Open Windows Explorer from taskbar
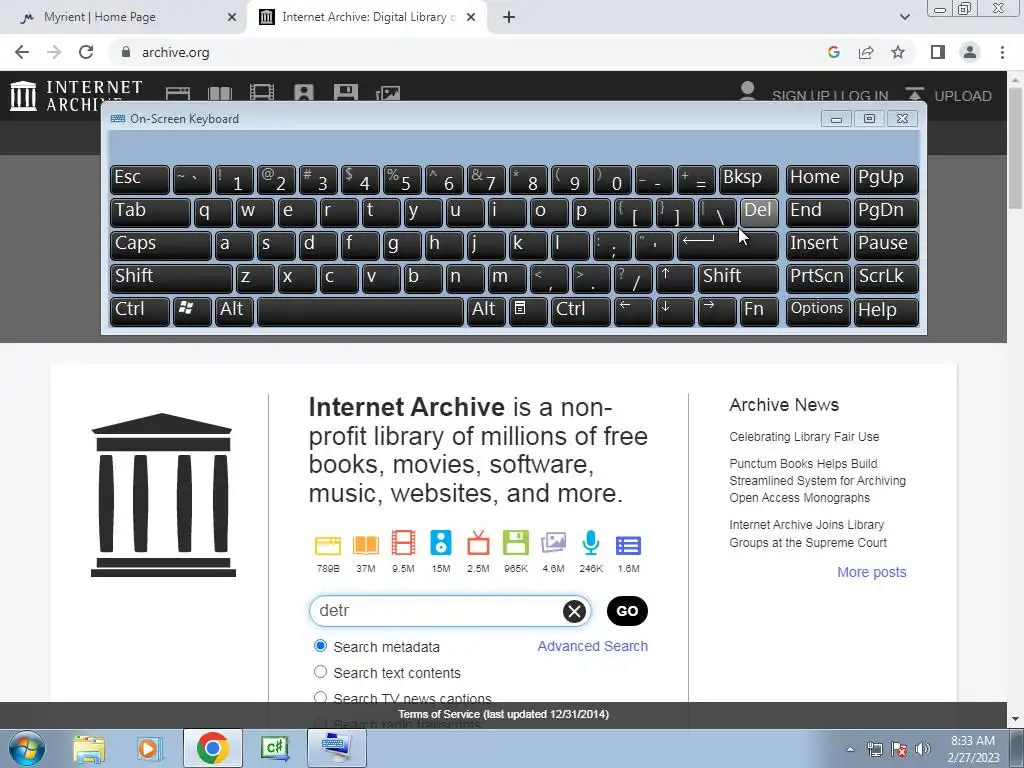 [89, 749]
